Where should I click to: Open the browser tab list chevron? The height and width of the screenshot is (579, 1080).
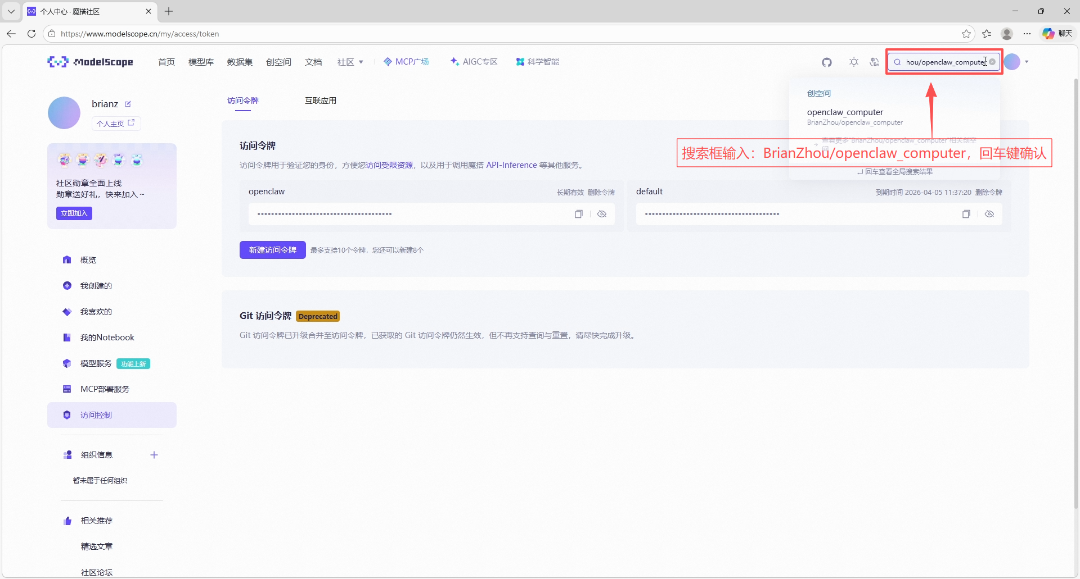(x=11, y=11)
